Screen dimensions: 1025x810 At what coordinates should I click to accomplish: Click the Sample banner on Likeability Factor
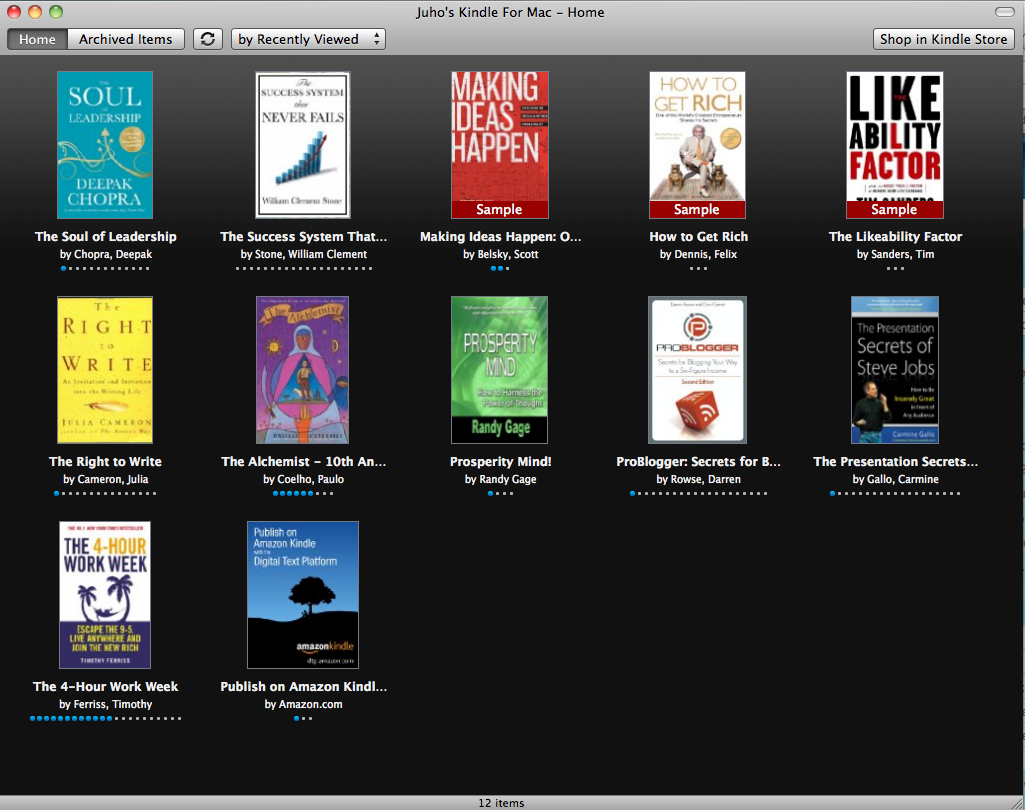tap(895, 209)
